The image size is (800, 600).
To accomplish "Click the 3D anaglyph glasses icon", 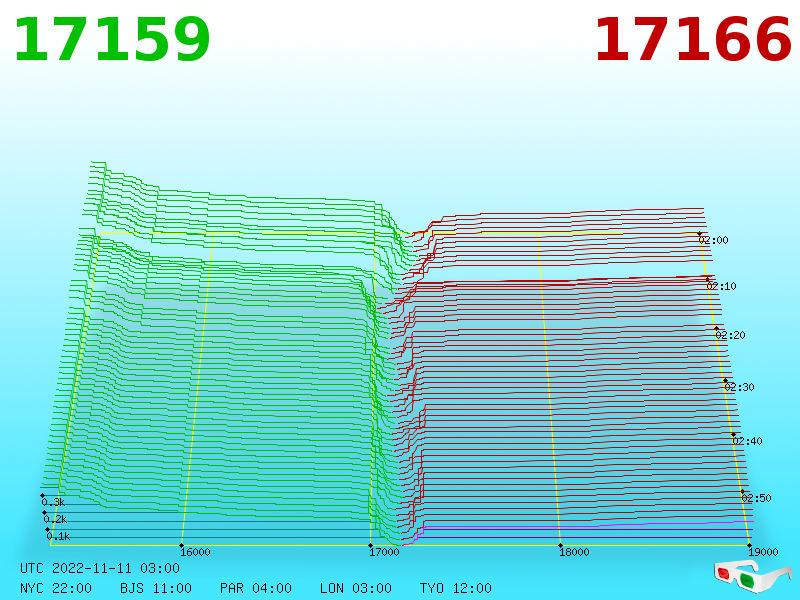I will click(753, 576).
